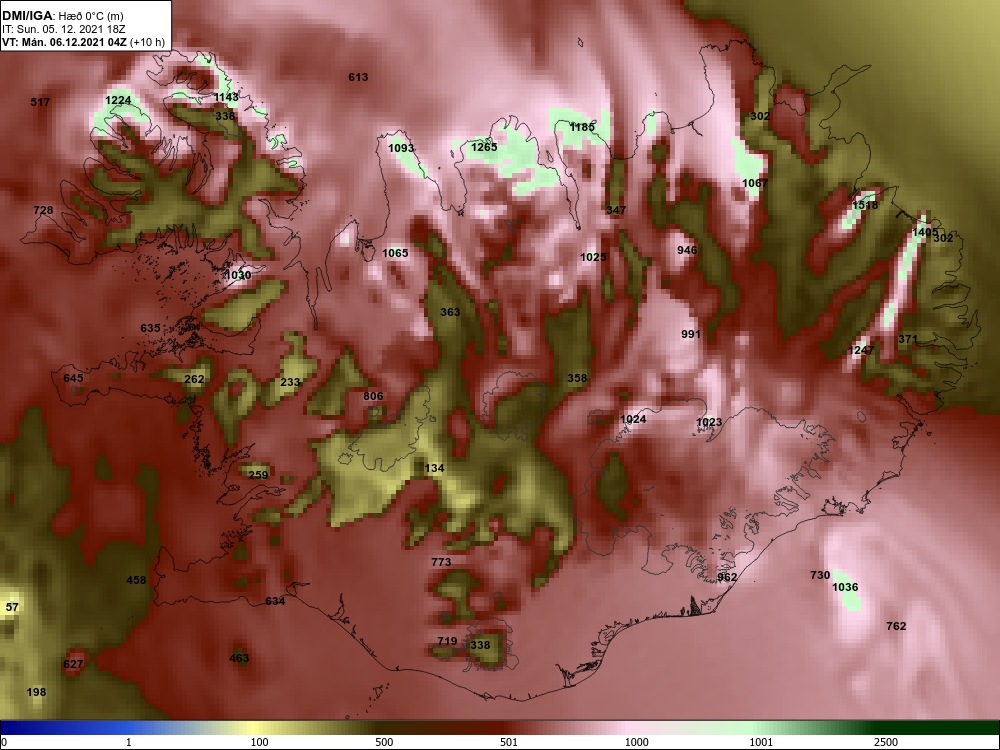Click the color scale label 500
Screen dimensions: 1000x750
[384, 742]
